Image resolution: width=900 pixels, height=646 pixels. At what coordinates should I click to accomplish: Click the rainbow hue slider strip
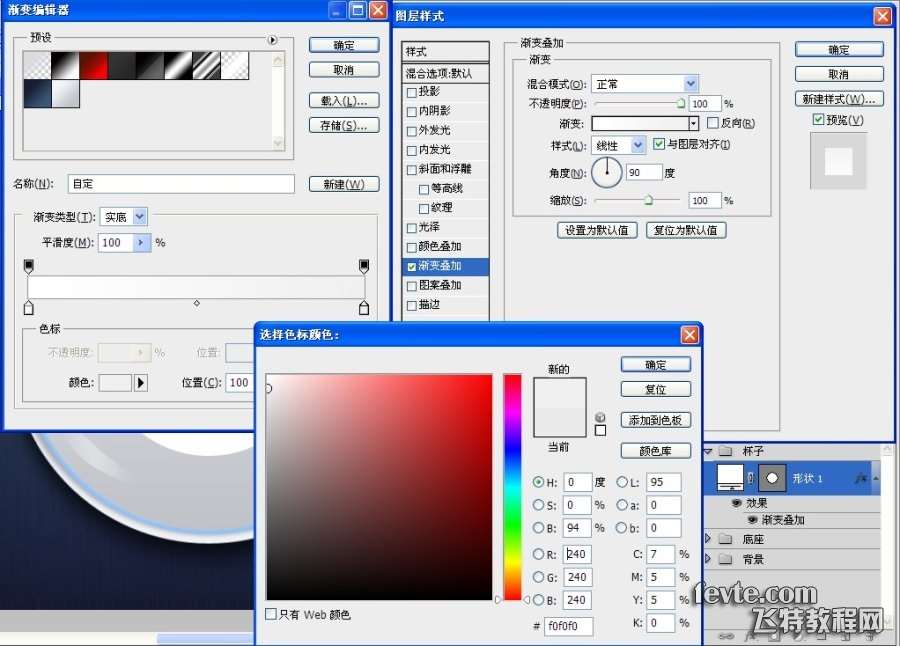pos(513,487)
